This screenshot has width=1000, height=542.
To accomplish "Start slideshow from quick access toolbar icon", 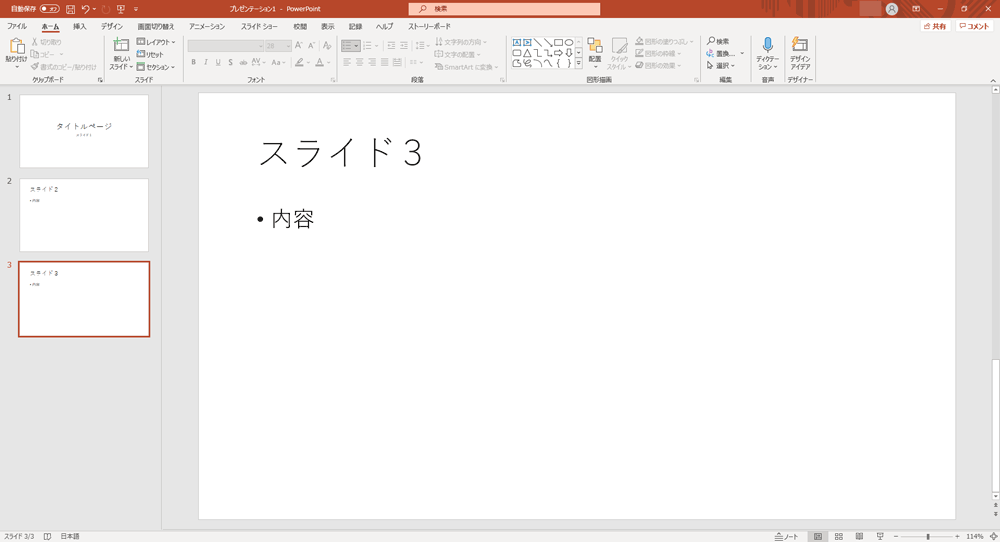I will 121,9.
